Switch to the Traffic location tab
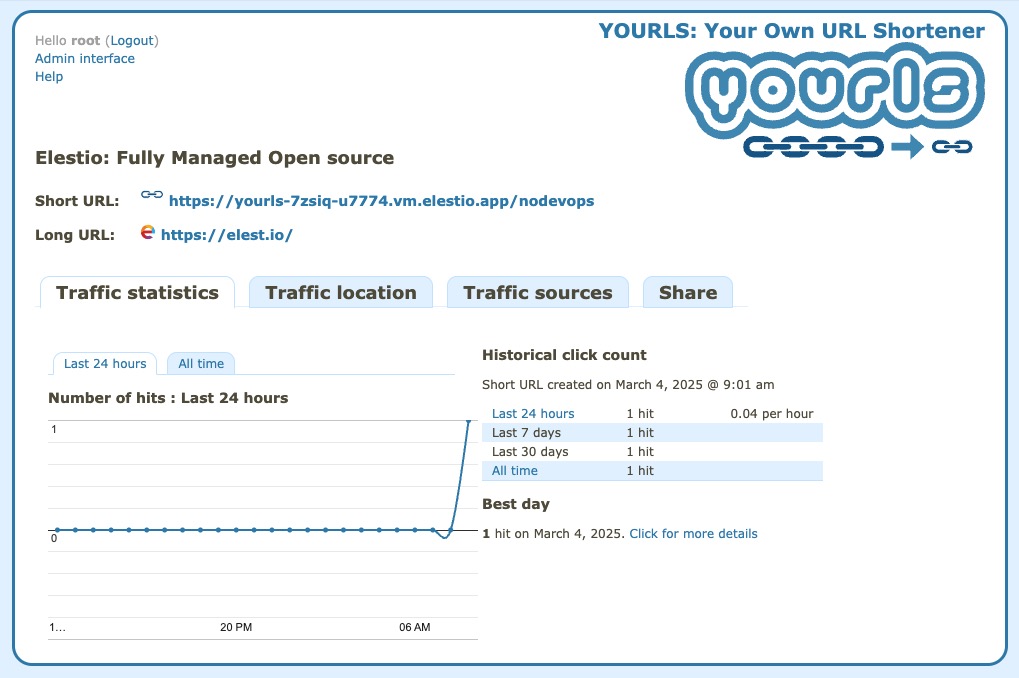This screenshot has height=678, width=1019. coord(339,292)
